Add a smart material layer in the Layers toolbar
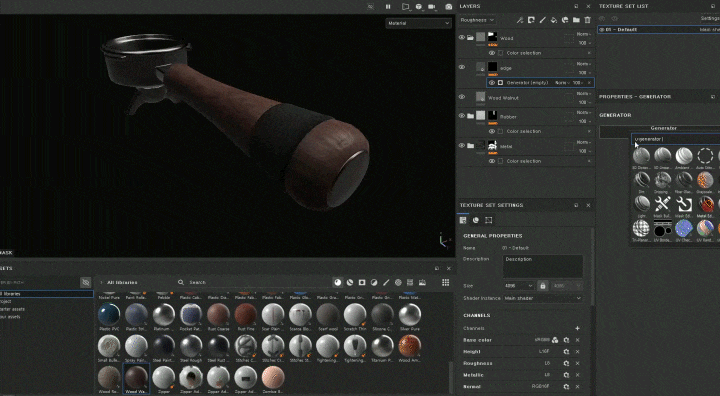The width and height of the screenshot is (720, 396). coord(565,20)
